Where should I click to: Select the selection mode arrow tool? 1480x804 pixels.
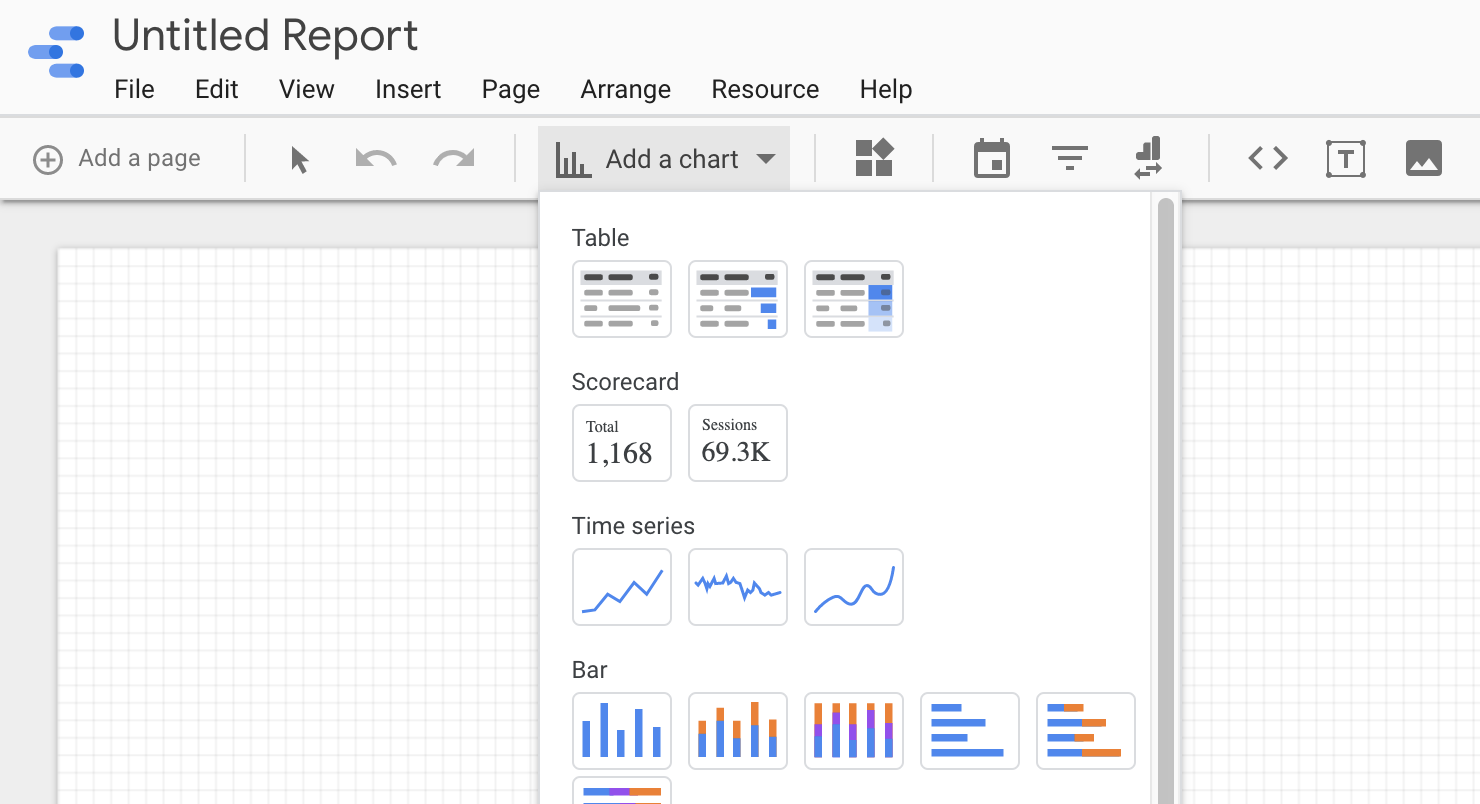(299, 159)
